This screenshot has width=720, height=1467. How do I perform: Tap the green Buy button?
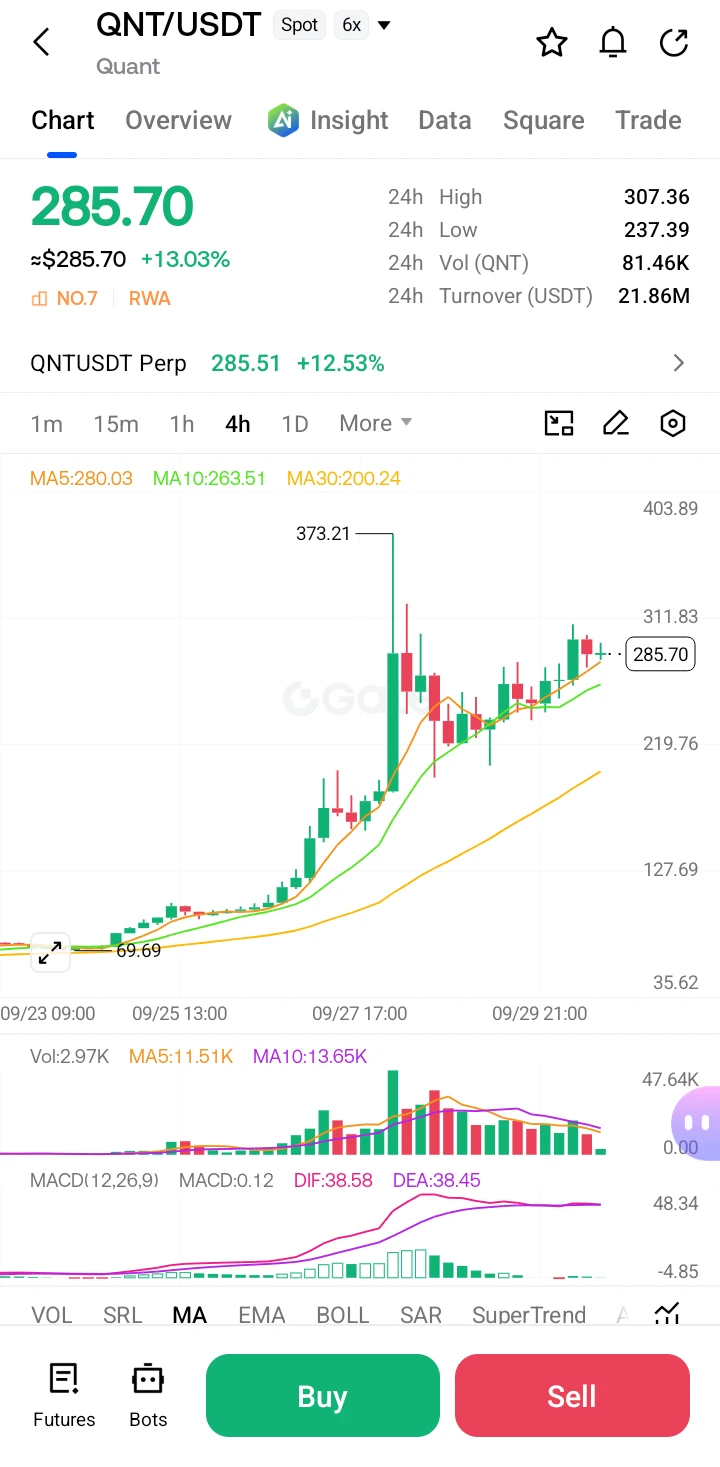[322, 1396]
